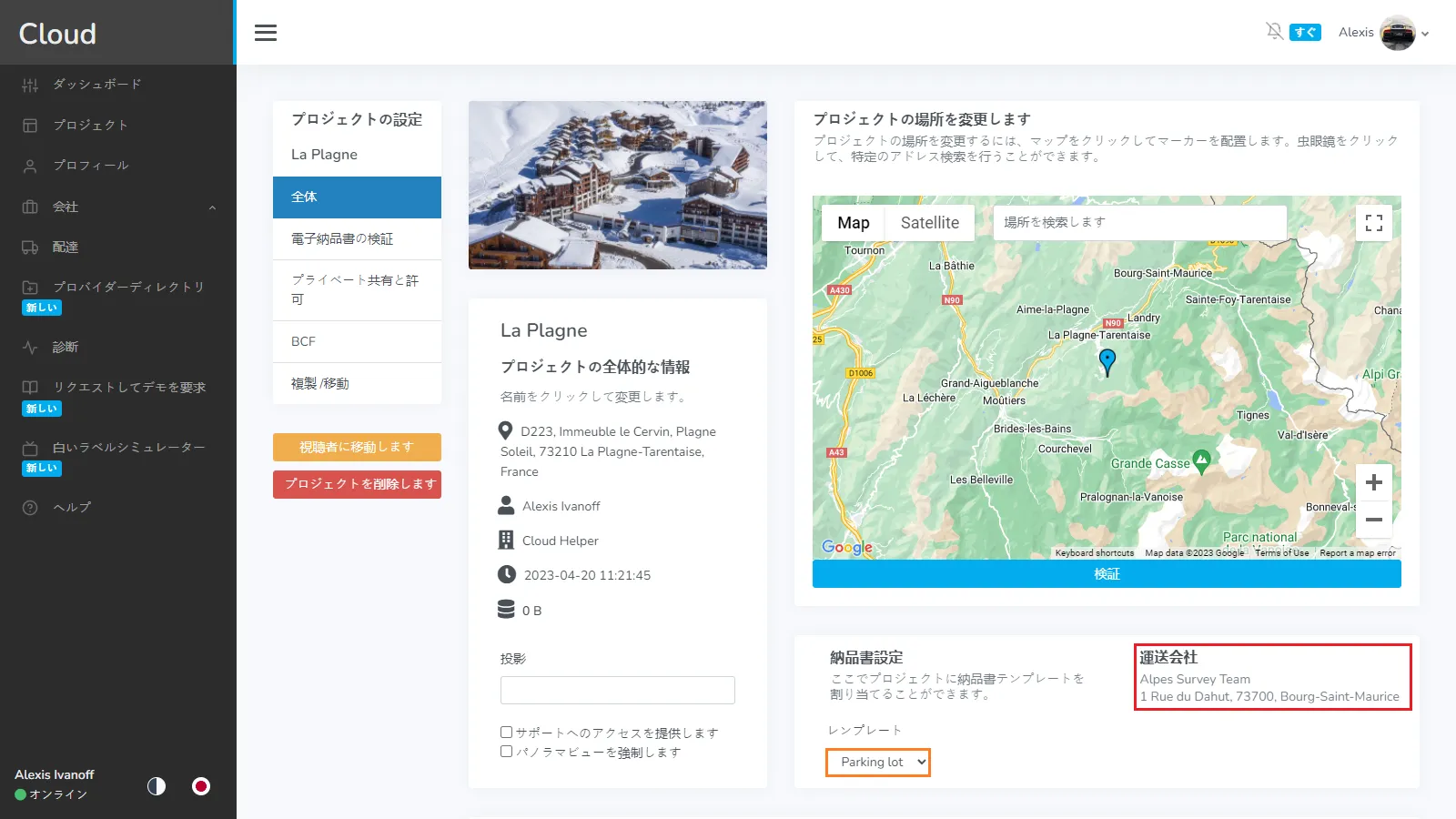The image size is (1456, 819).
Task: Click the 場所を検索します search field
Action: click(1138, 222)
